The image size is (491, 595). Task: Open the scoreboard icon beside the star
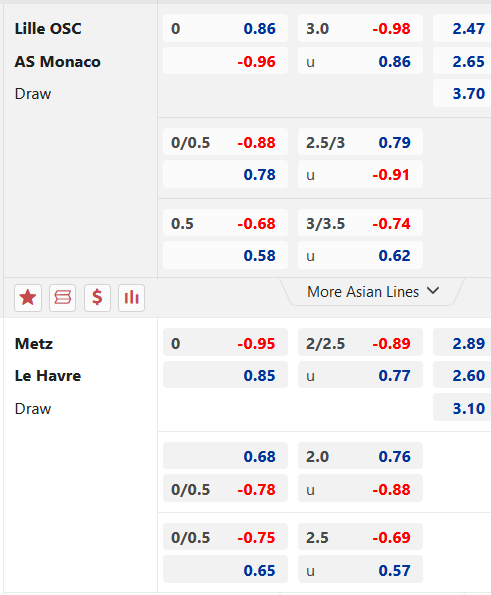[x=63, y=298]
